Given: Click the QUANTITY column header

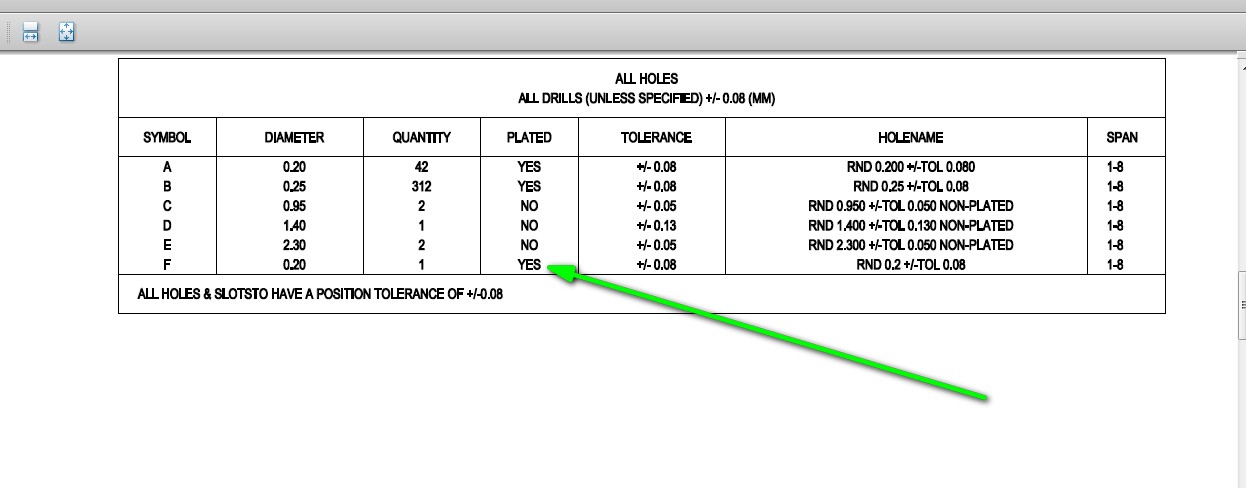Looking at the screenshot, I should pos(421,137).
